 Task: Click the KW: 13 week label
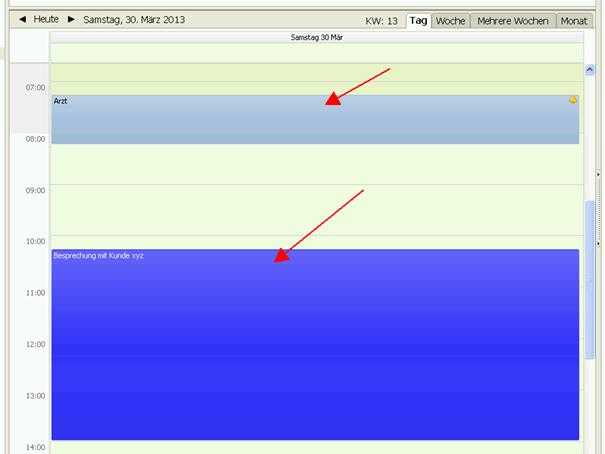tap(381, 21)
